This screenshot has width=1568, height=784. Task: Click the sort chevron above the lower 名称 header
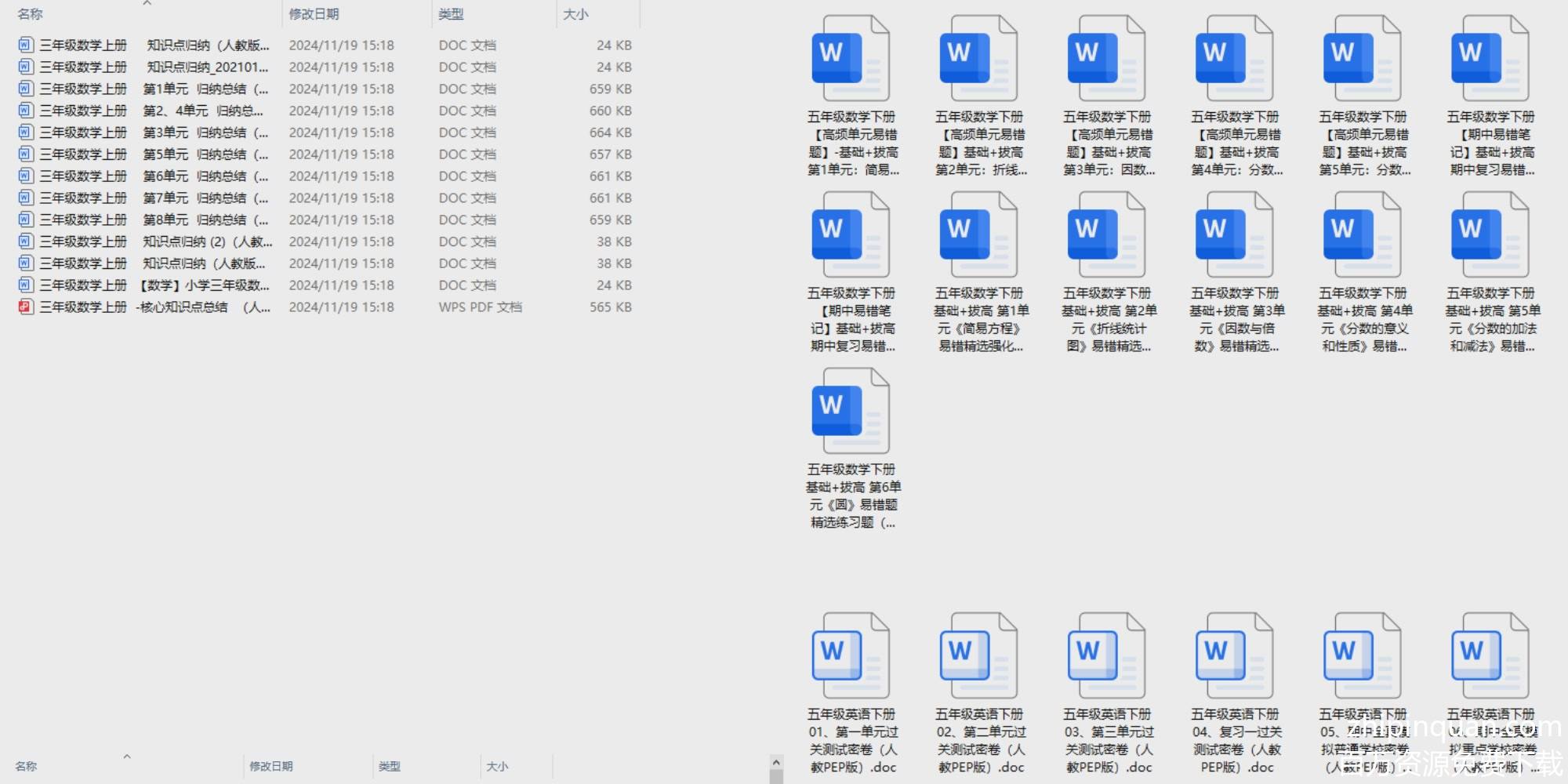pos(126,757)
